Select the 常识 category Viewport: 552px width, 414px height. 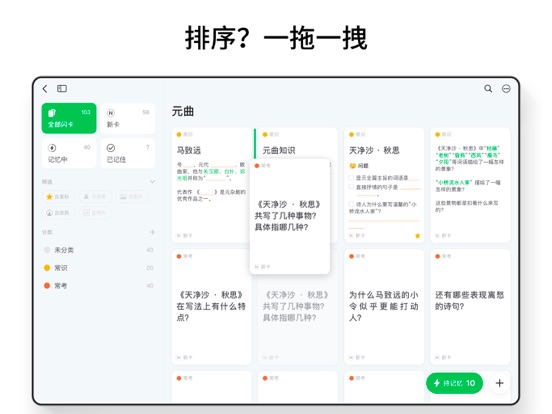[x=99, y=268]
